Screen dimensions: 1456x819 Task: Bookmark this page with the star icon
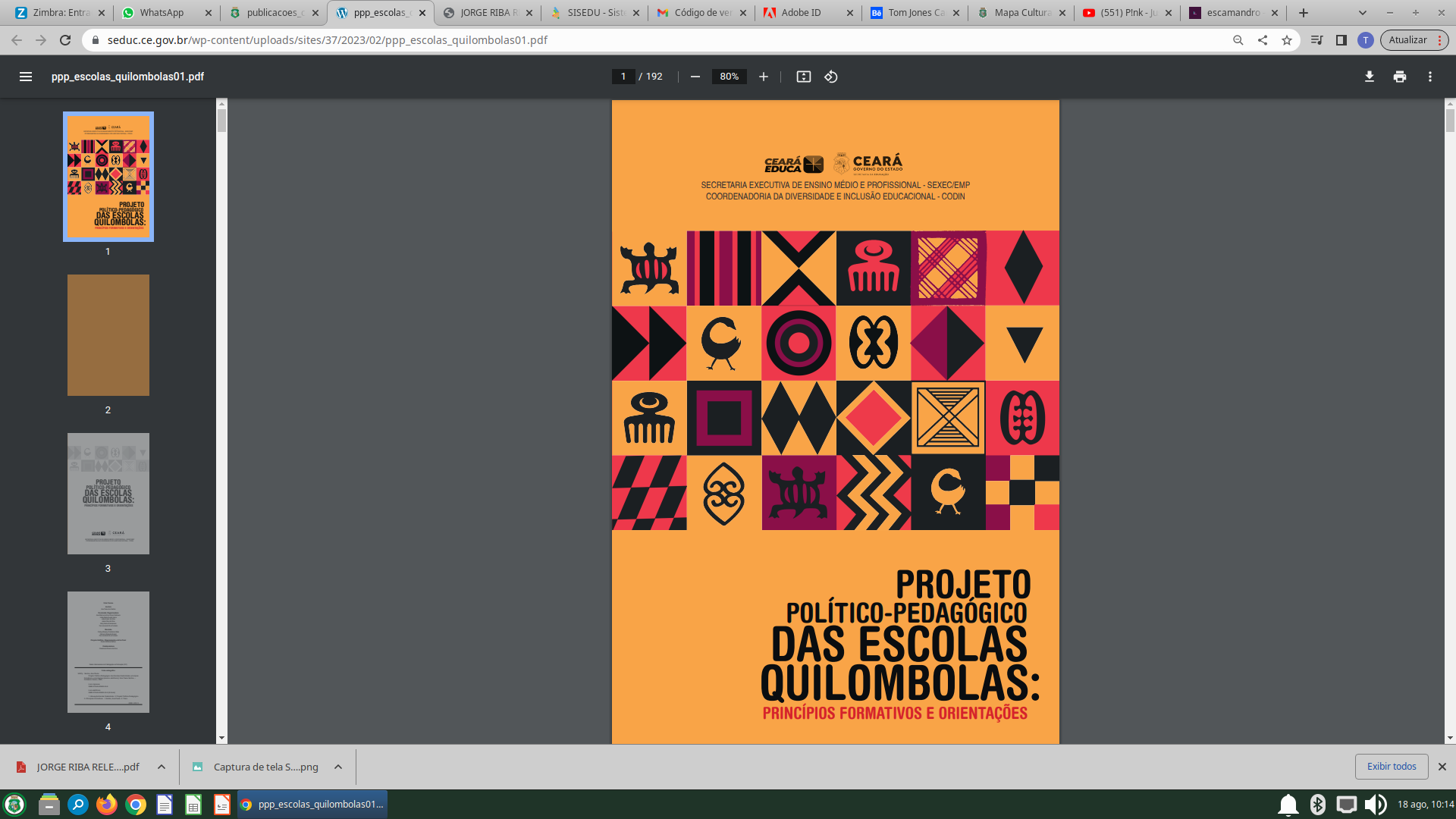[x=1287, y=40]
